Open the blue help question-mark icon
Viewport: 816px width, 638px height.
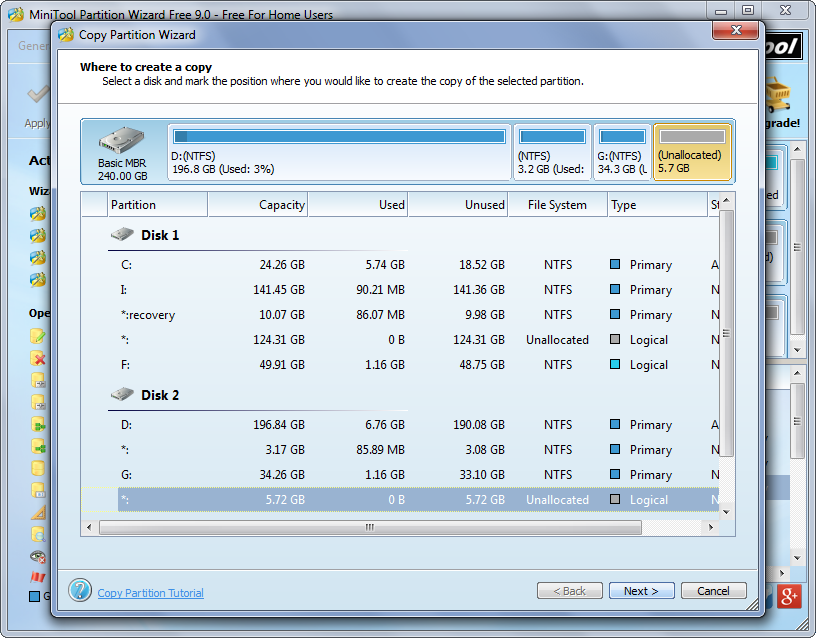click(80, 591)
